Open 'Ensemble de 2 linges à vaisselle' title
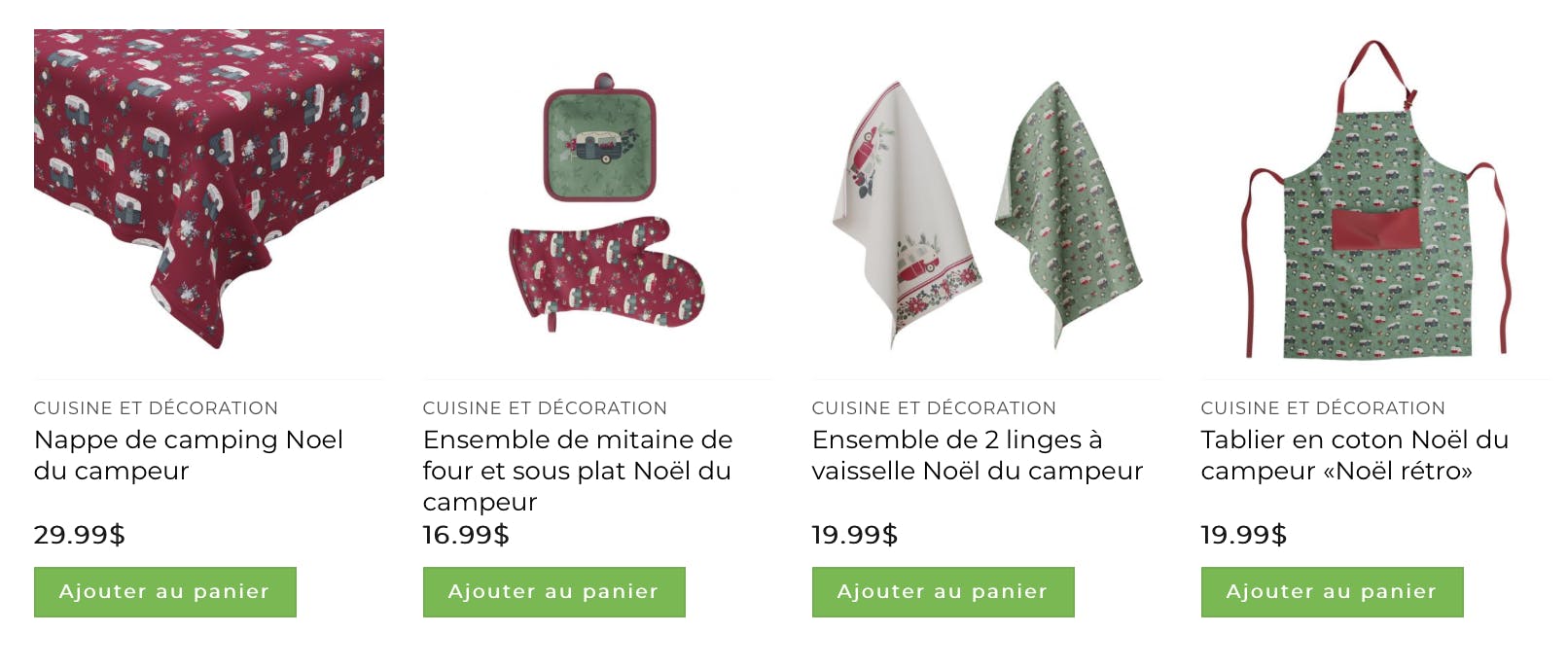The image size is (1568, 669). pyautogui.click(x=978, y=455)
